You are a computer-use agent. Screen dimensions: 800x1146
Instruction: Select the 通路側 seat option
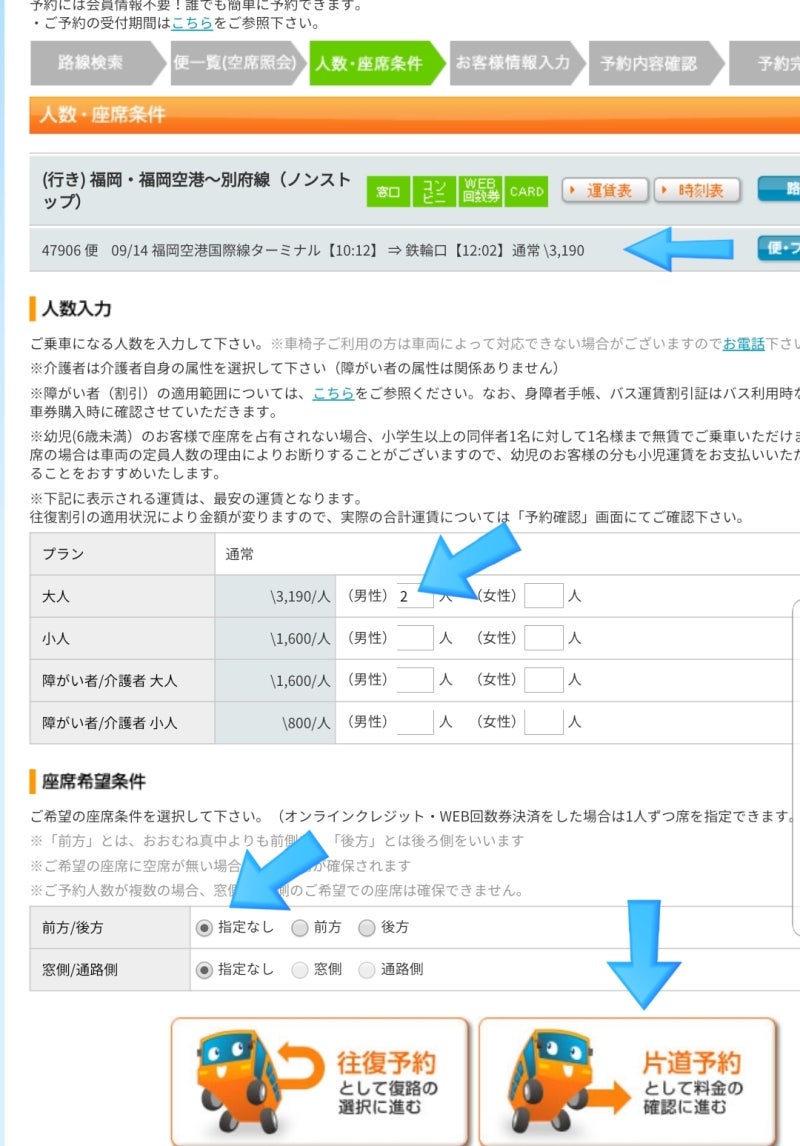(367, 970)
